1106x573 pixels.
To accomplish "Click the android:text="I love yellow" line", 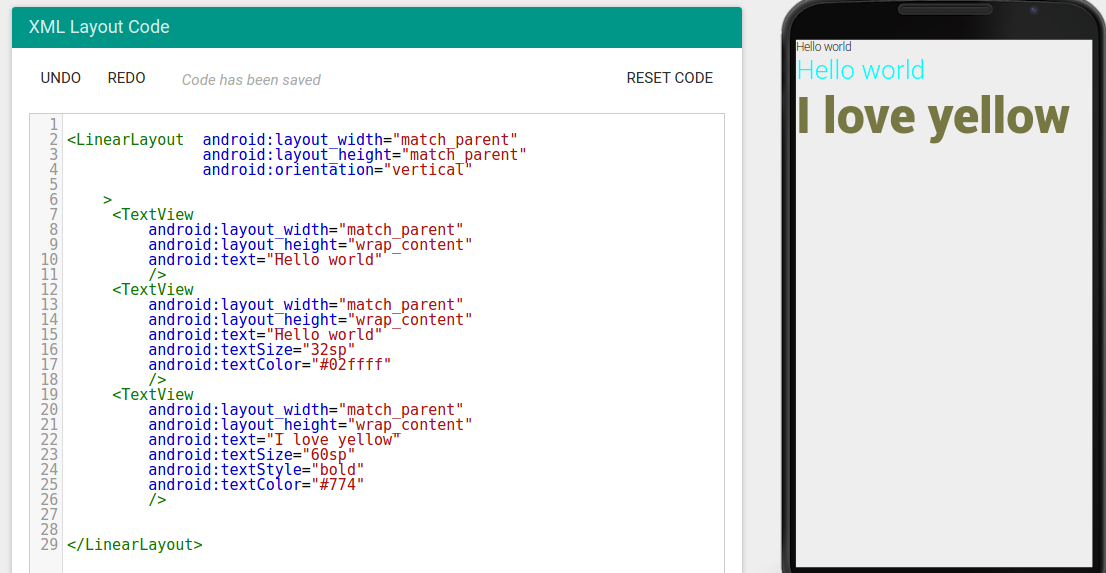I will pyautogui.click(x=274, y=440).
